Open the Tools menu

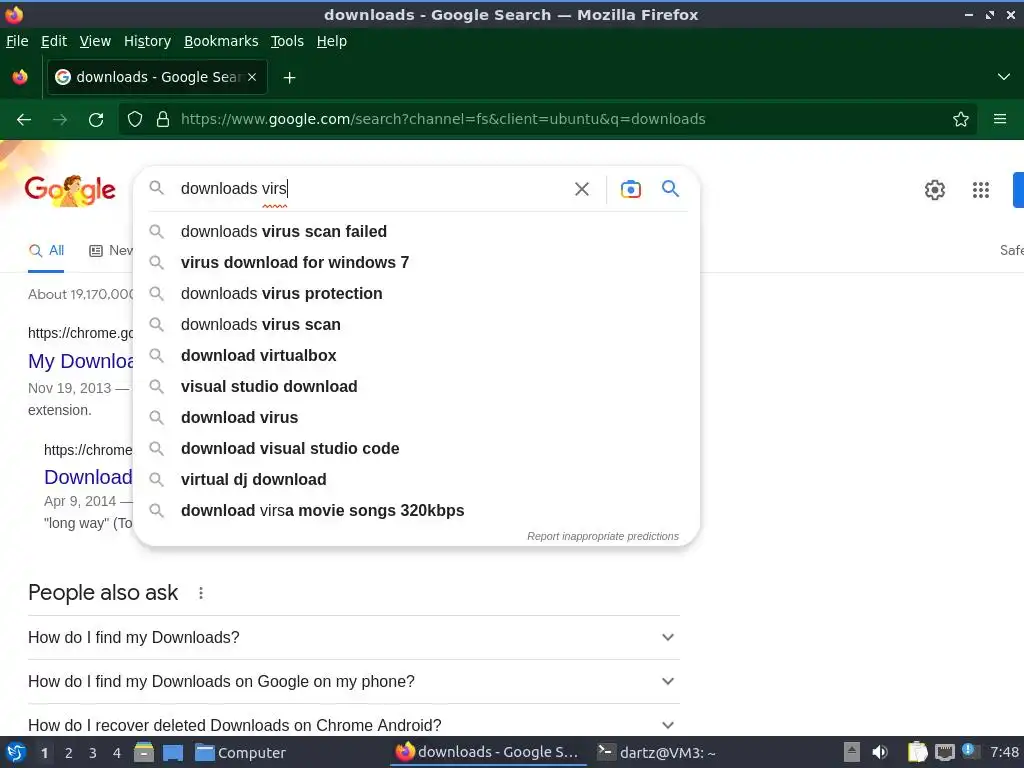pos(287,41)
